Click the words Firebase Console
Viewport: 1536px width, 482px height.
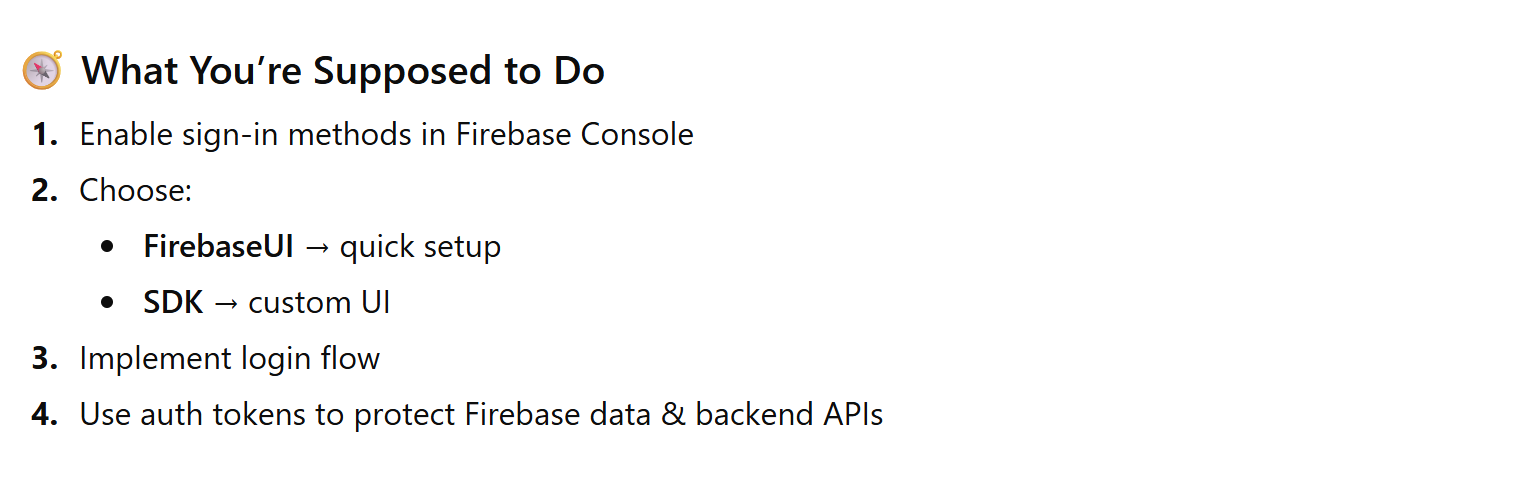(574, 134)
